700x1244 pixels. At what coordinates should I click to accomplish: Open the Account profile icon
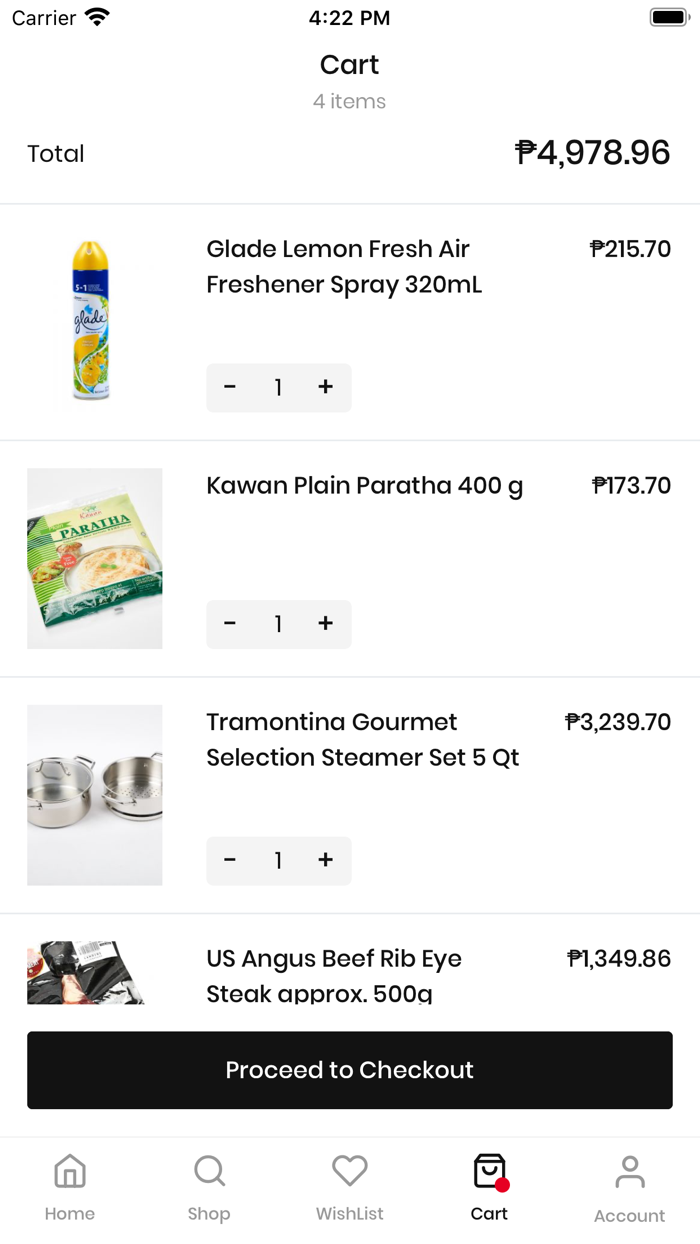629,1171
